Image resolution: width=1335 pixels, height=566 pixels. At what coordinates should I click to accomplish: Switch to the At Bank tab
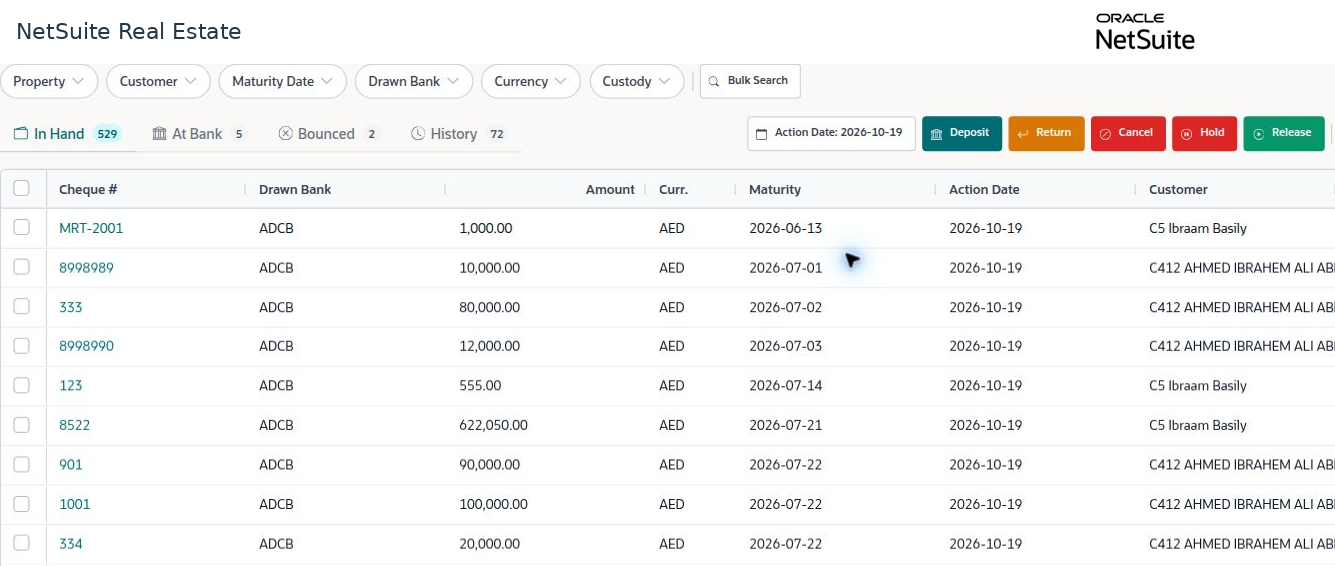pos(199,134)
